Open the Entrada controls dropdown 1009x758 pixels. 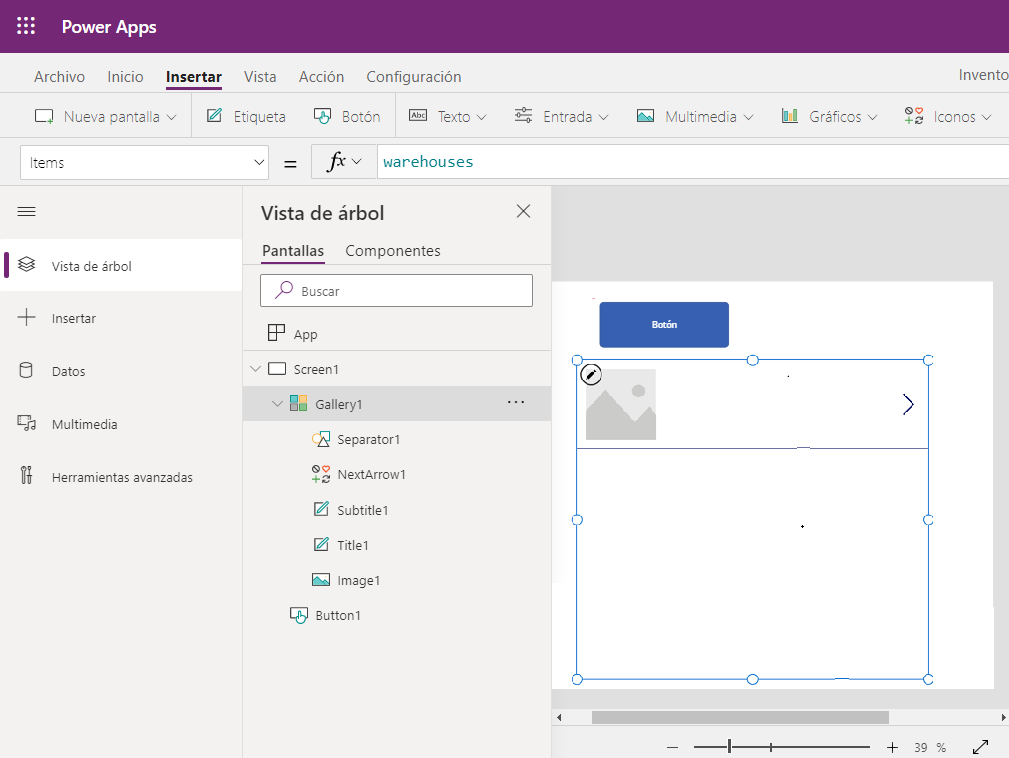click(561, 116)
